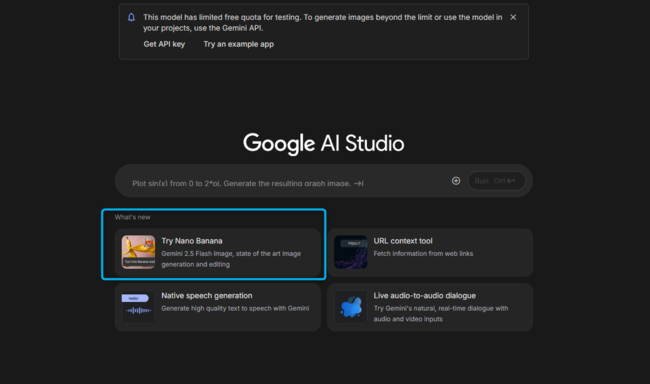Accept prompt suggestion via tab arrow icon
The image size is (650, 384).
tap(359, 183)
